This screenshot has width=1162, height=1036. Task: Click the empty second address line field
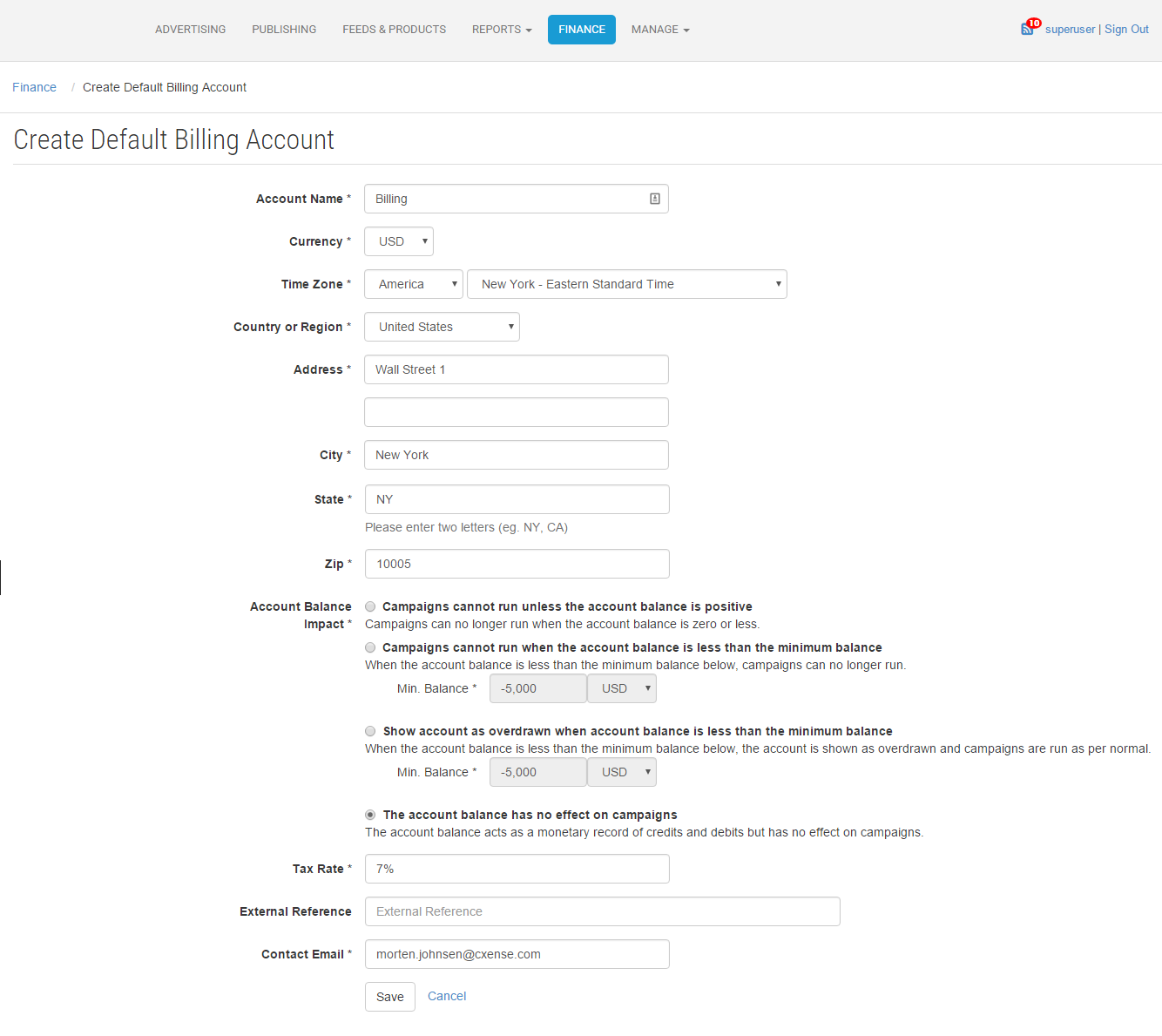[x=517, y=412]
